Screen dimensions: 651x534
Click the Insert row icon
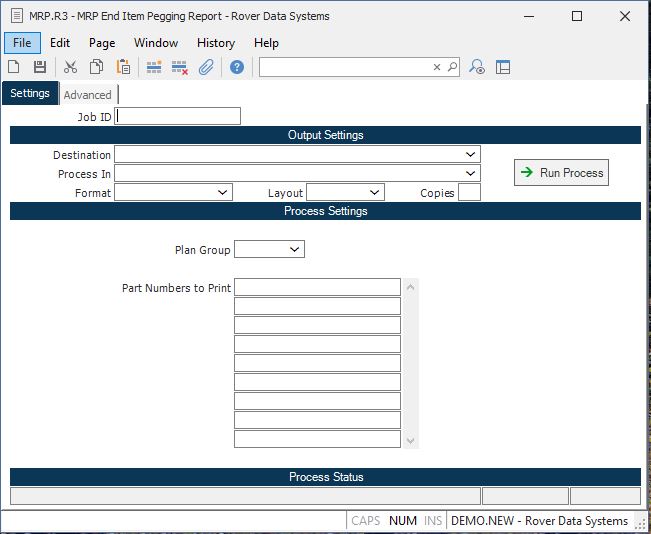[154, 67]
